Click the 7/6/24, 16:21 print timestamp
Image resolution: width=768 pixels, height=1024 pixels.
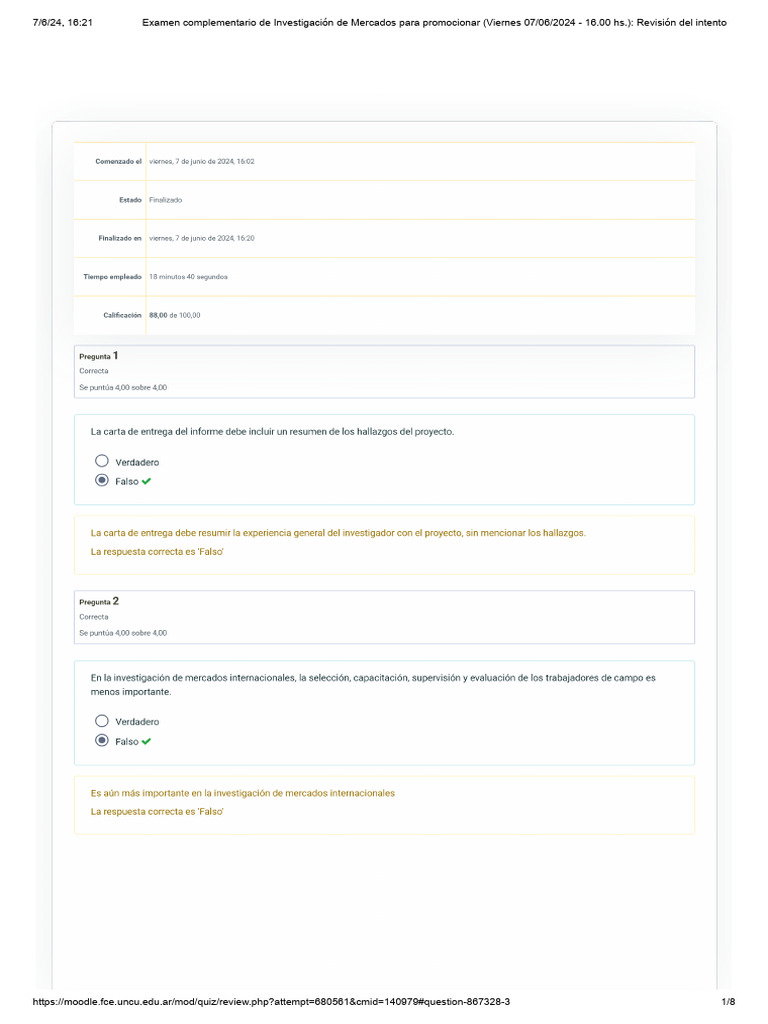pyautogui.click(x=63, y=22)
